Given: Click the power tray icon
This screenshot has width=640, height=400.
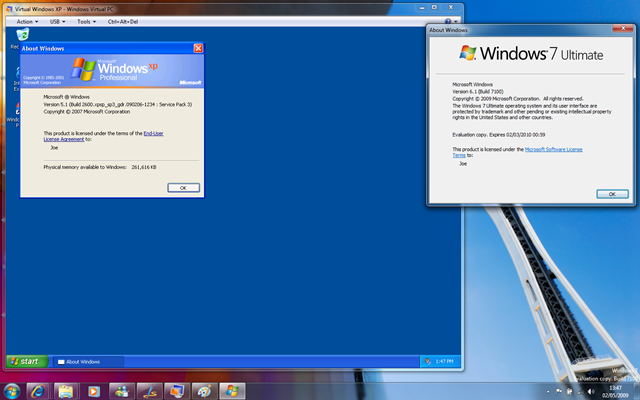Looking at the screenshot, I should tap(569, 392).
